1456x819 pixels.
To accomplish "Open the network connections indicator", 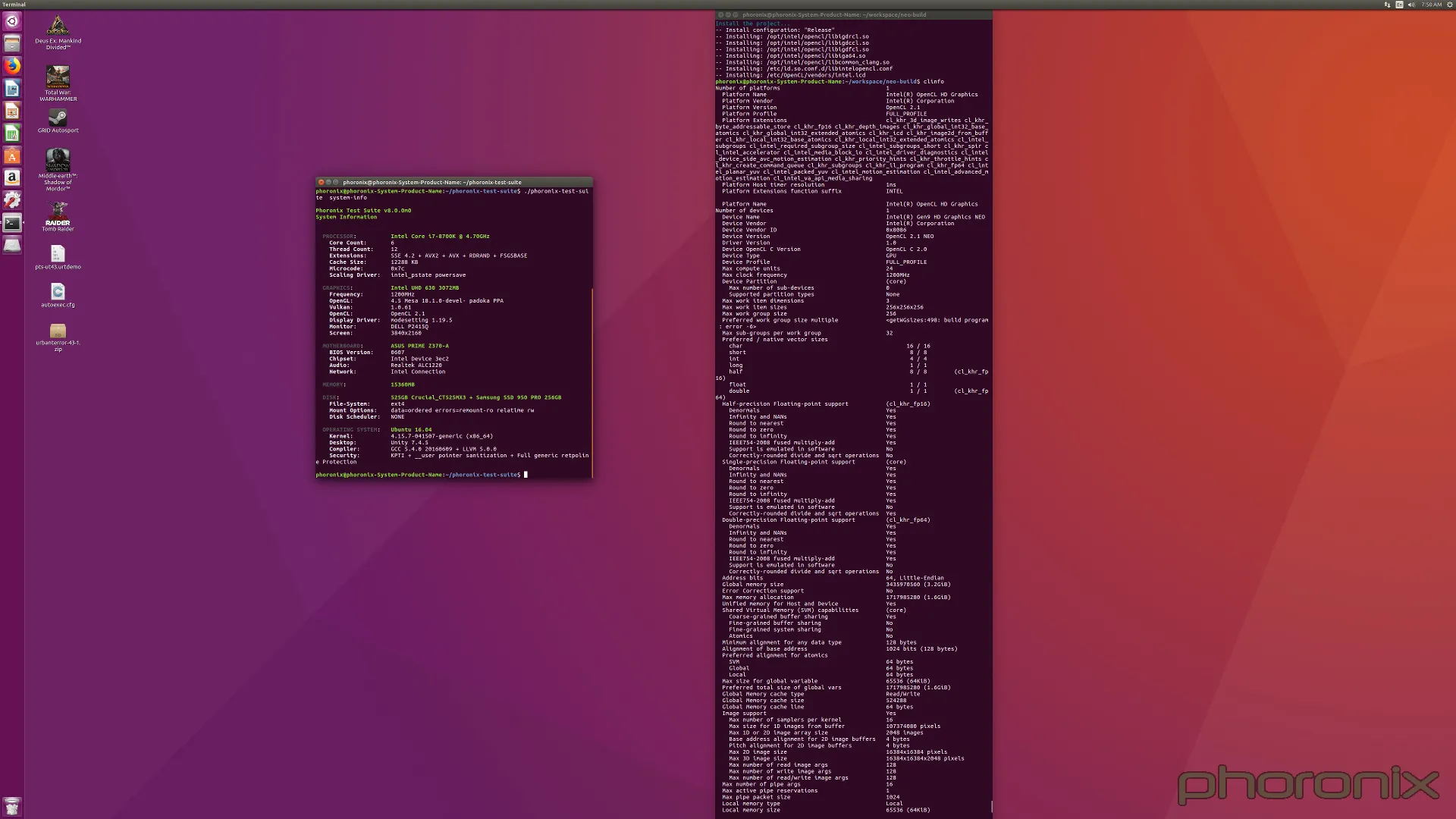I will (x=1387, y=5).
